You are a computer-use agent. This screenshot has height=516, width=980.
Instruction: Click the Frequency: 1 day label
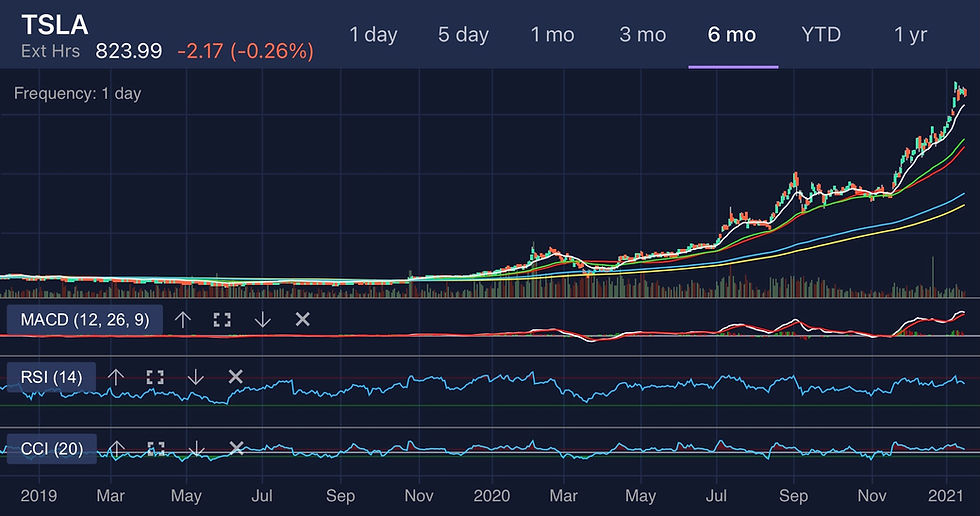tap(78, 94)
